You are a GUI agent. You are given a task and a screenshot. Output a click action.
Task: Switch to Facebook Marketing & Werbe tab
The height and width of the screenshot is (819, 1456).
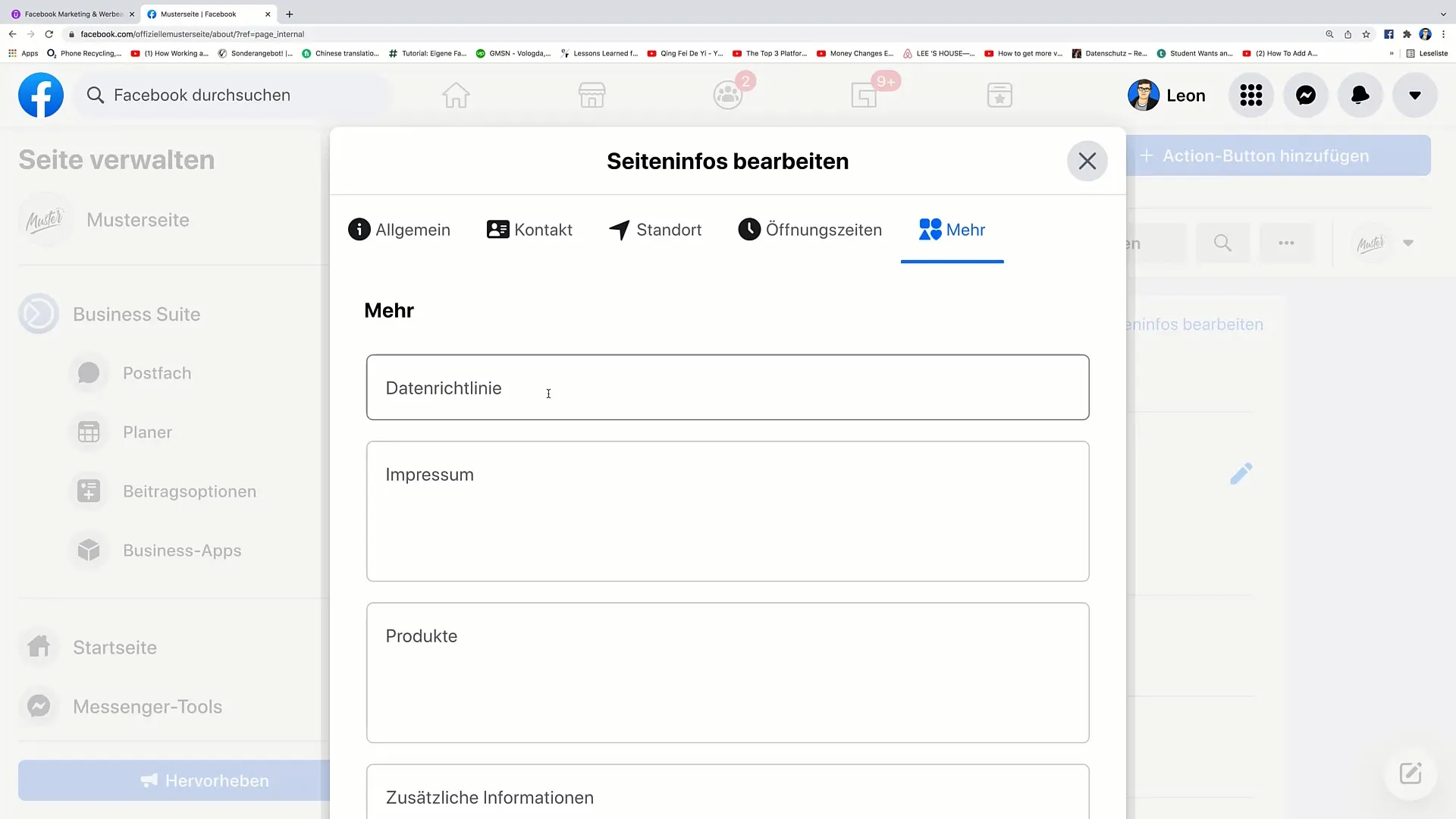click(72, 14)
